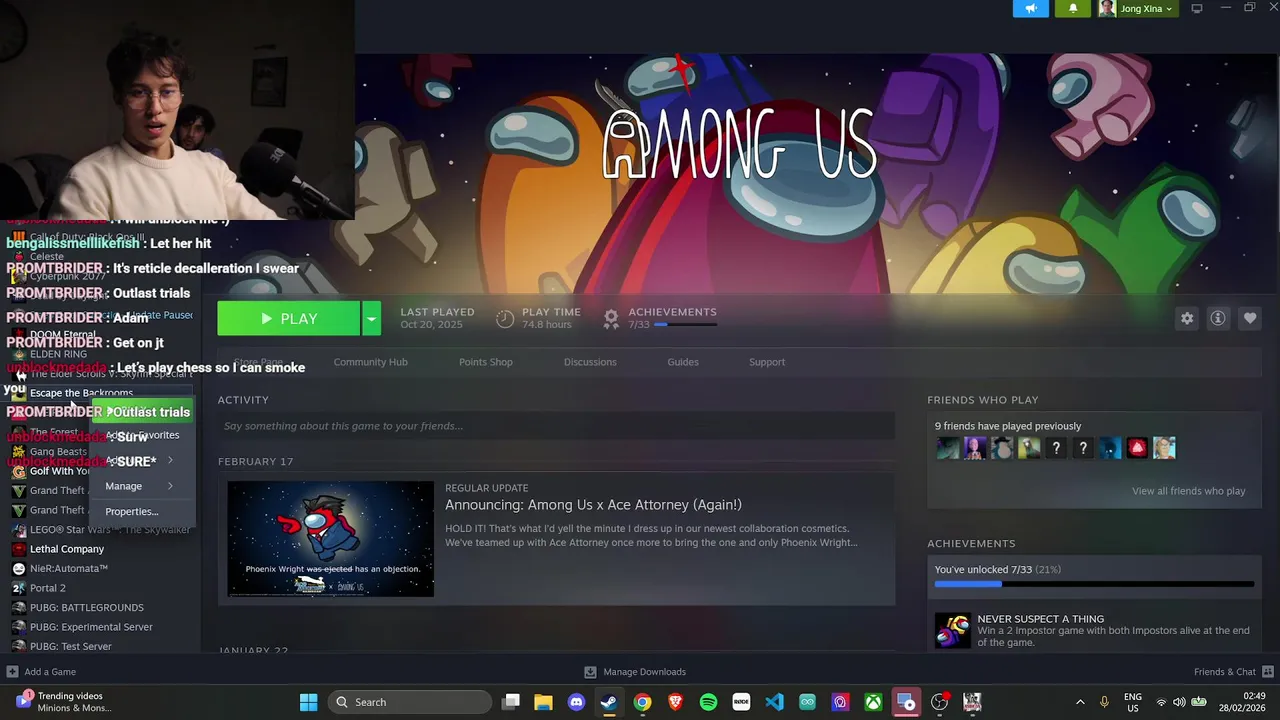The width and height of the screenshot is (1280, 720).
Task: Open Google Chrome from taskbar
Action: tap(642, 702)
